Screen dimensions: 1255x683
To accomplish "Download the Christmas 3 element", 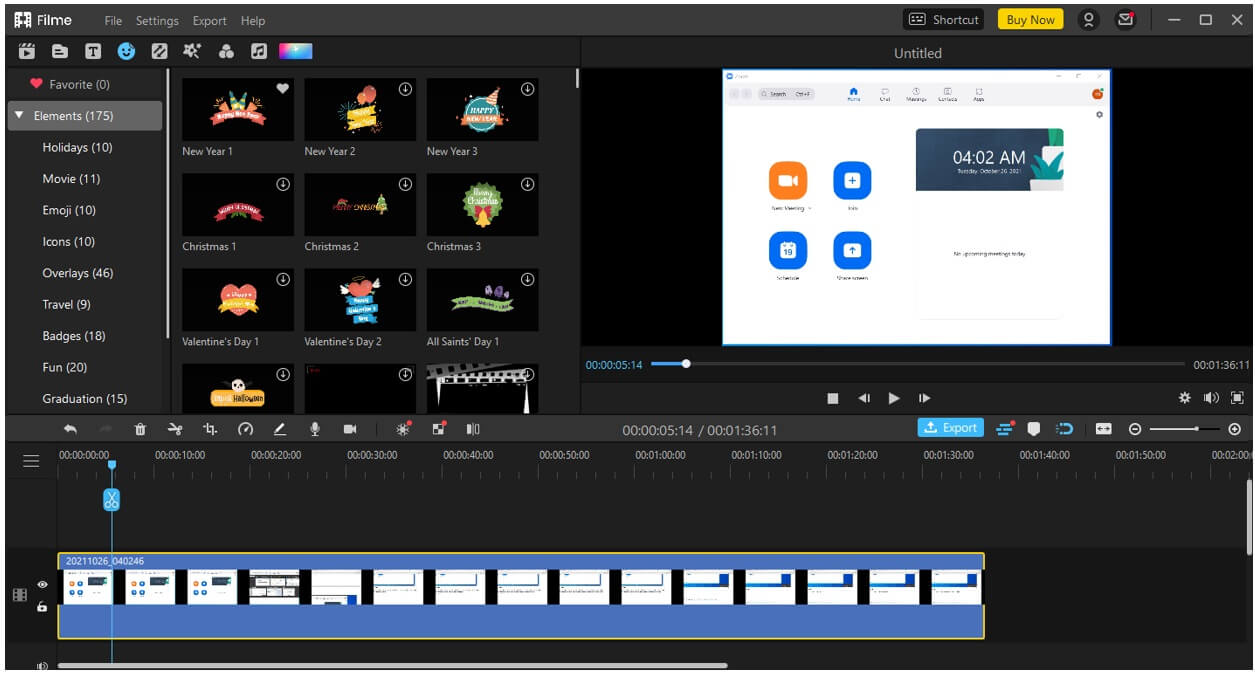I will pos(527,185).
